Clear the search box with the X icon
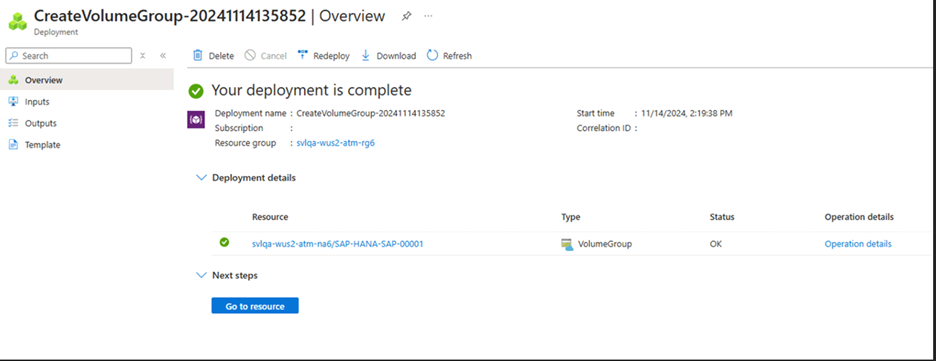936x361 pixels. (x=143, y=55)
